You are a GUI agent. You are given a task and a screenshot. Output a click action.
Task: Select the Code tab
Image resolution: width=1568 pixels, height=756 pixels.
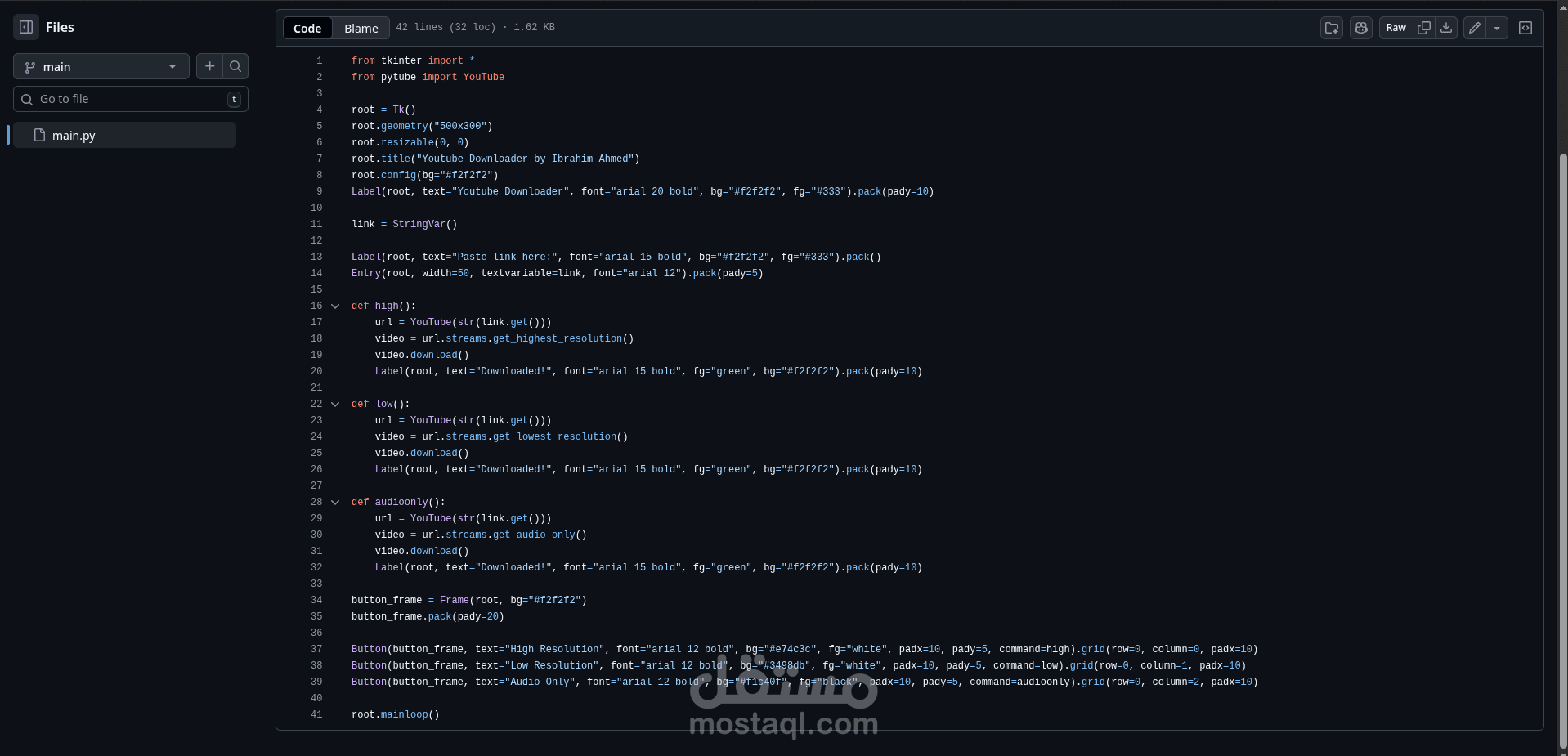pos(307,27)
